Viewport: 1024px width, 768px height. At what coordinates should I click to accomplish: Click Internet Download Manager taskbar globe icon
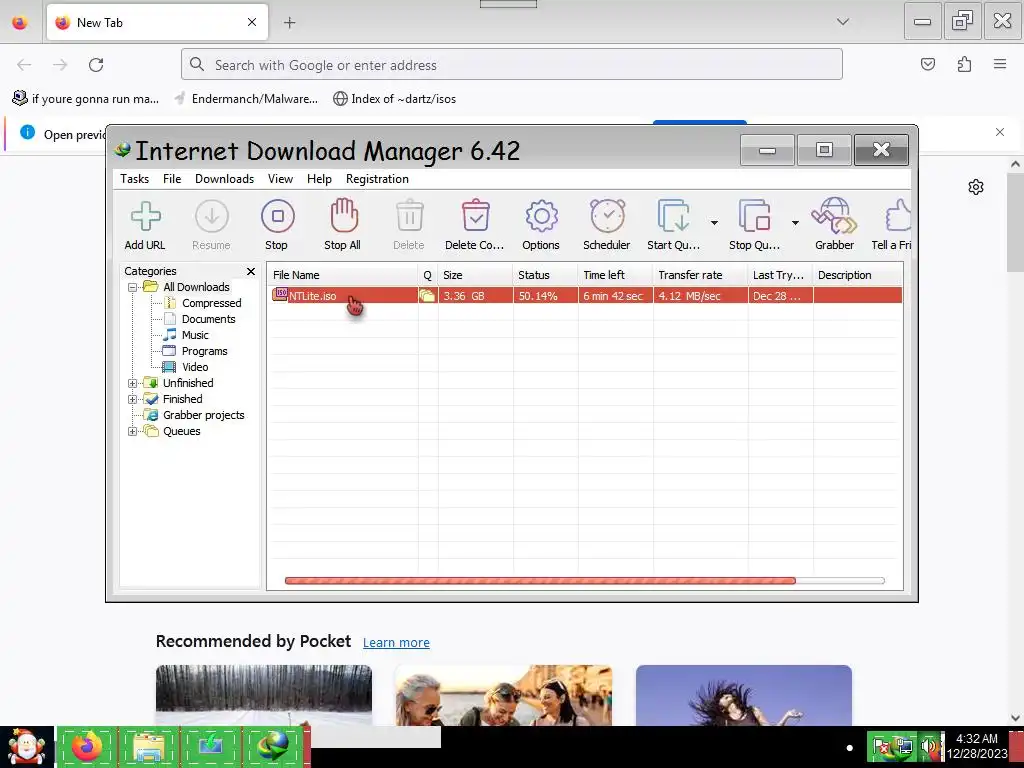(x=274, y=746)
